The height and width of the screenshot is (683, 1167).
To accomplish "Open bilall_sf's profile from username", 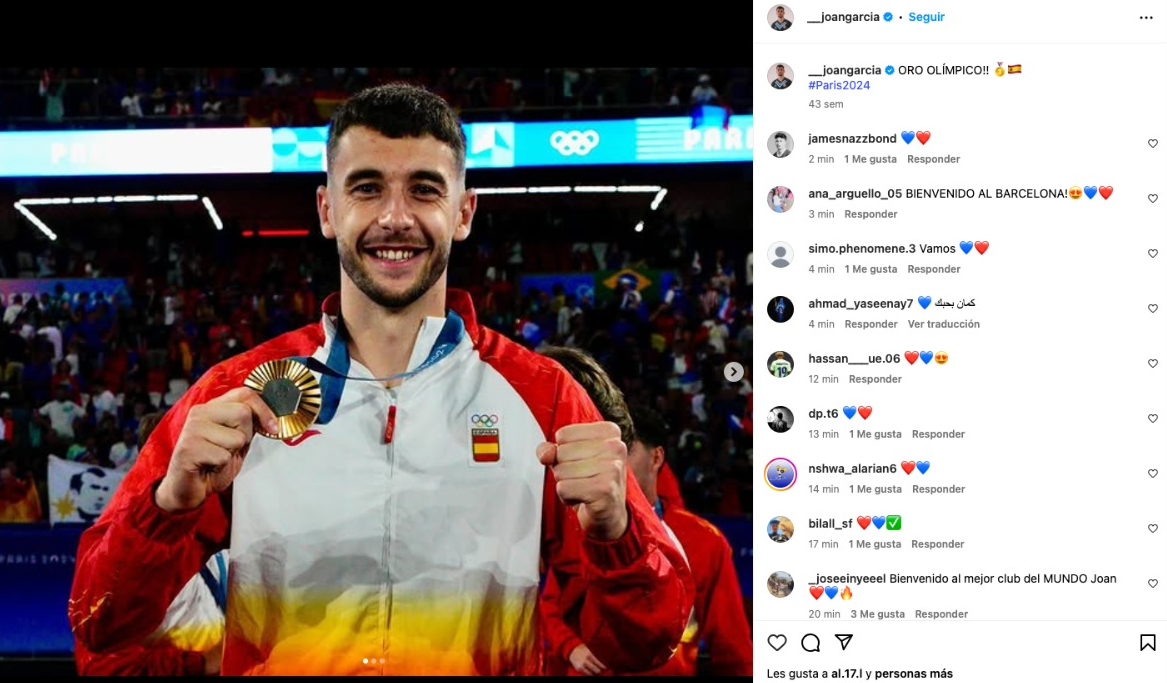I will tap(830, 524).
